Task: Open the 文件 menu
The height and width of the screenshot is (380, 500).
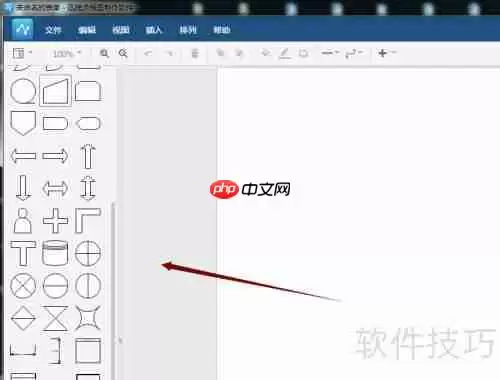Action: coord(53,30)
